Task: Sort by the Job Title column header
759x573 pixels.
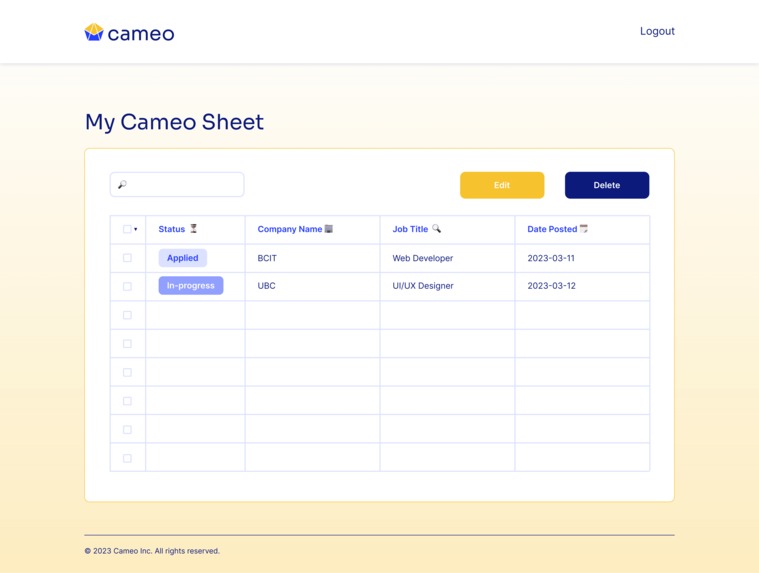Action: coord(410,229)
